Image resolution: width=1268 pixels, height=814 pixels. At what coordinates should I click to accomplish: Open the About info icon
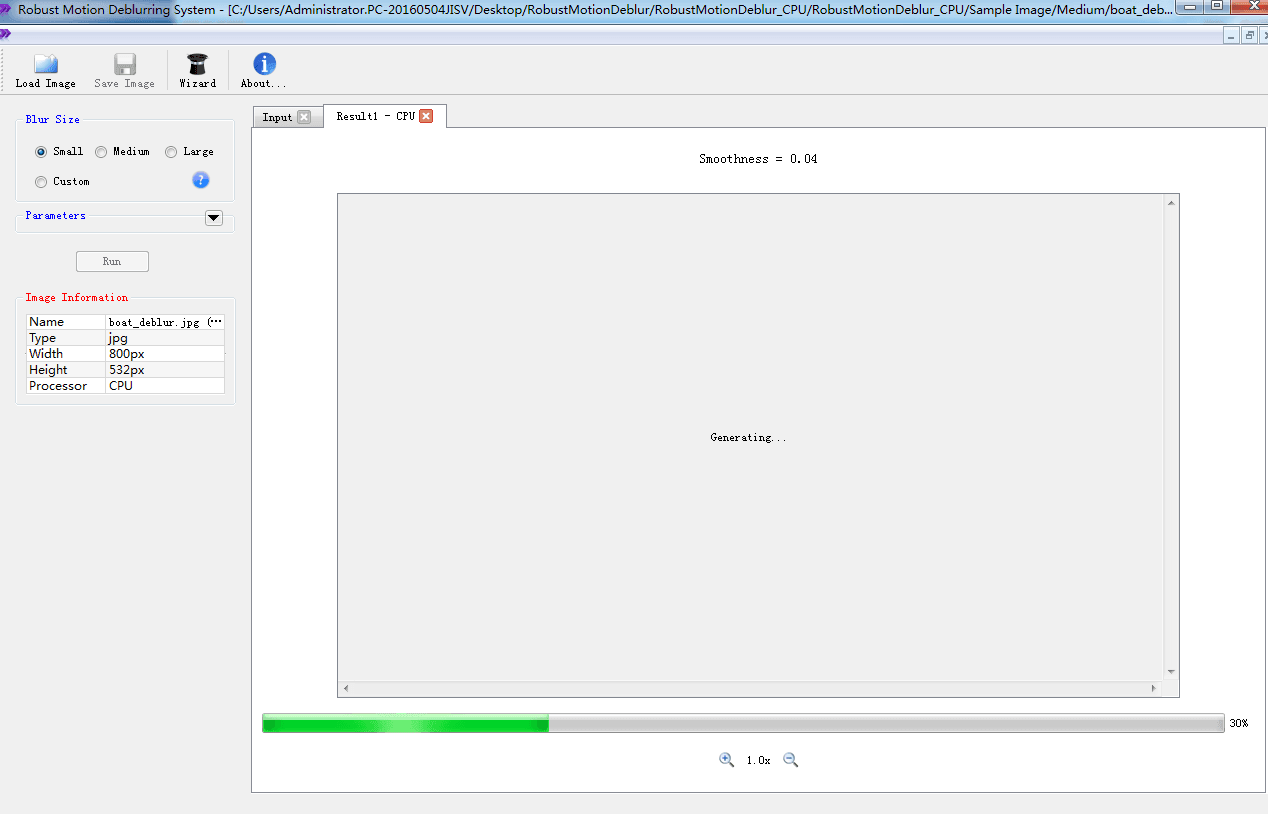point(264,65)
